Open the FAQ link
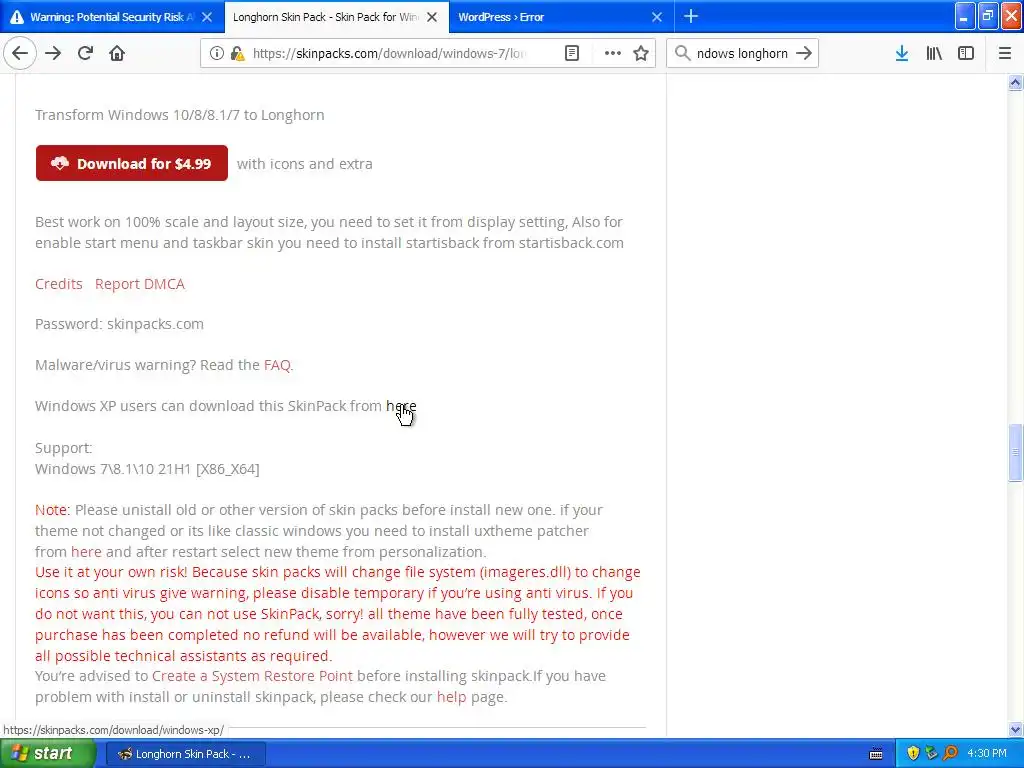This screenshot has height=768, width=1024. click(x=277, y=365)
